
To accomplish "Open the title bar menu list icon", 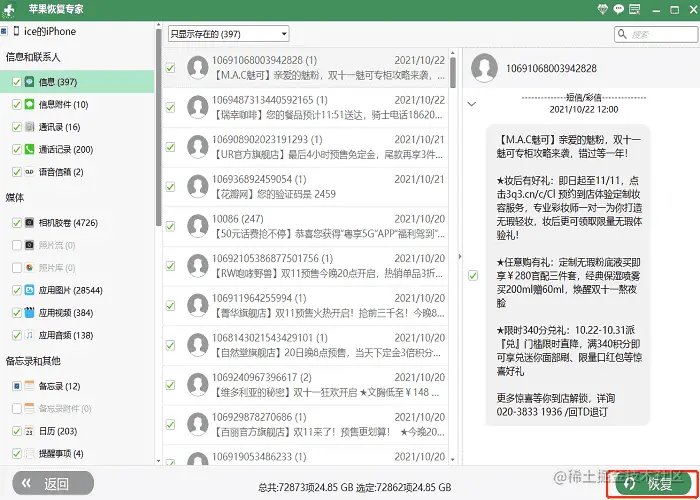I will [634, 9].
